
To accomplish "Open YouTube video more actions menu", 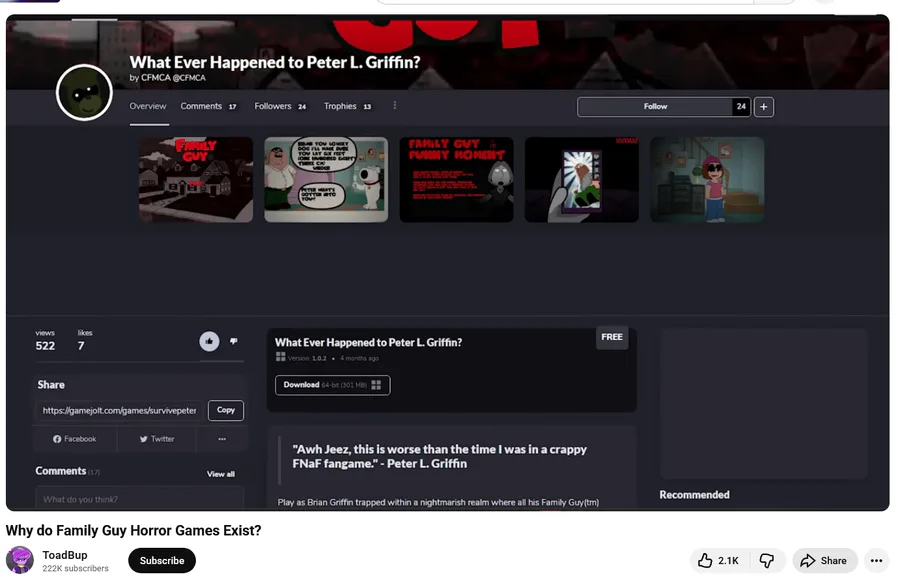I will click(876, 561).
